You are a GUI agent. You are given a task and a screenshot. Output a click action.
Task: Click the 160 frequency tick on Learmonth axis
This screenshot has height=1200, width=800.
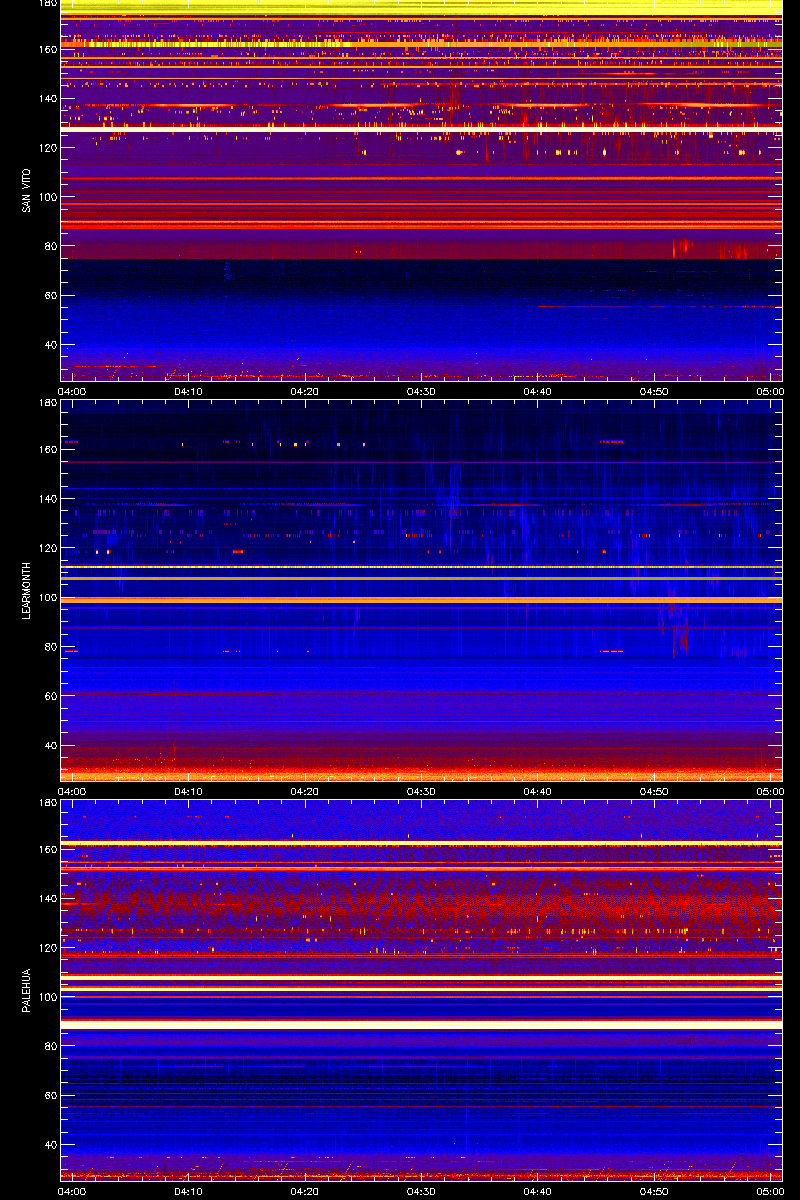pyautogui.click(x=47, y=450)
